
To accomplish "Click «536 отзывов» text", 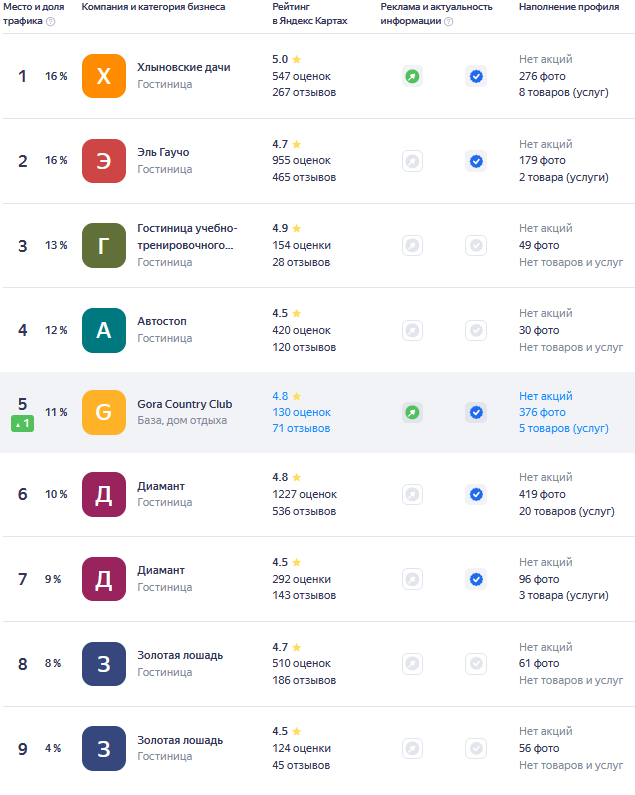I will (x=304, y=511).
